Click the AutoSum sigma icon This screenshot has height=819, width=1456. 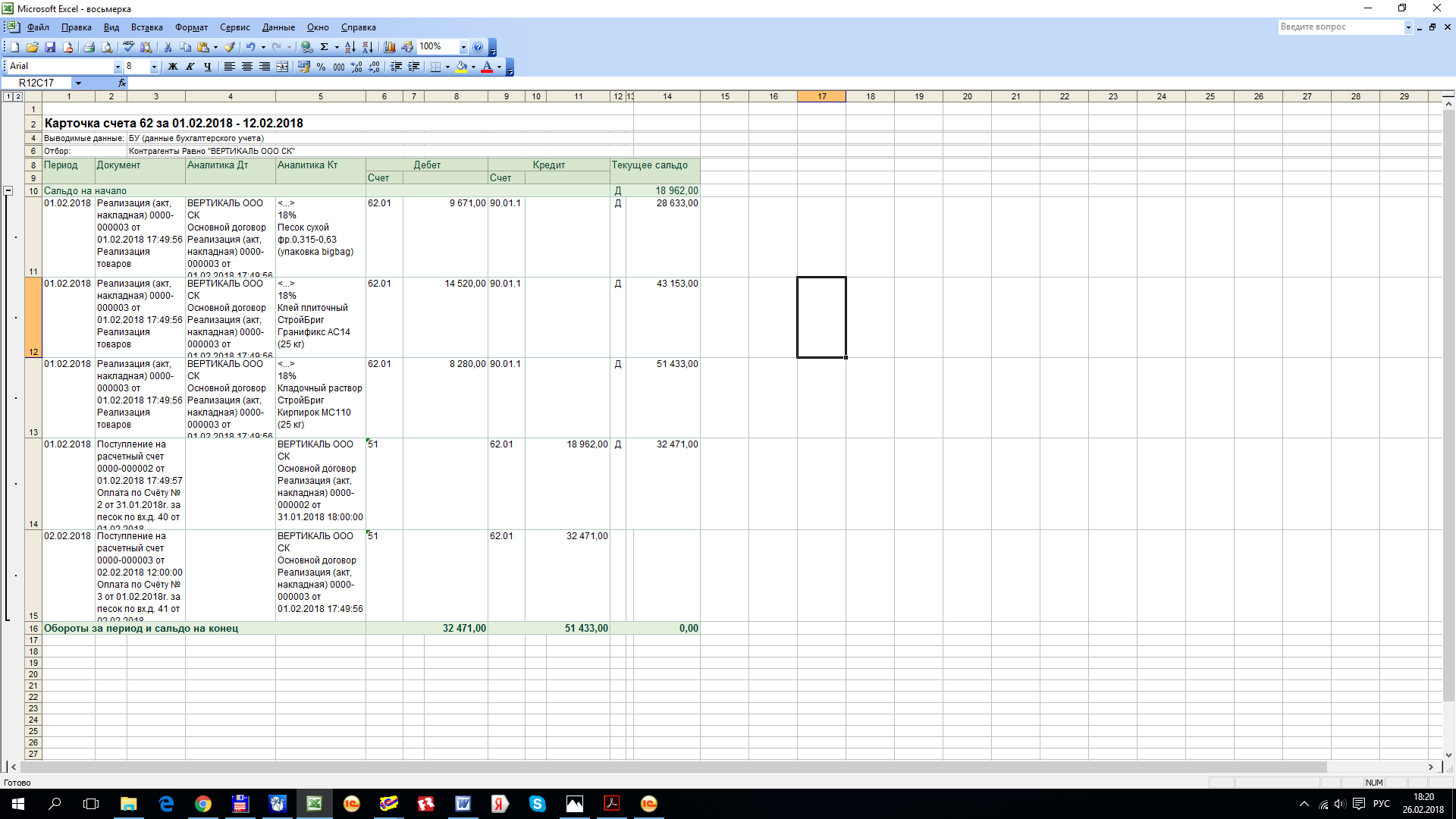pyautogui.click(x=324, y=47)
